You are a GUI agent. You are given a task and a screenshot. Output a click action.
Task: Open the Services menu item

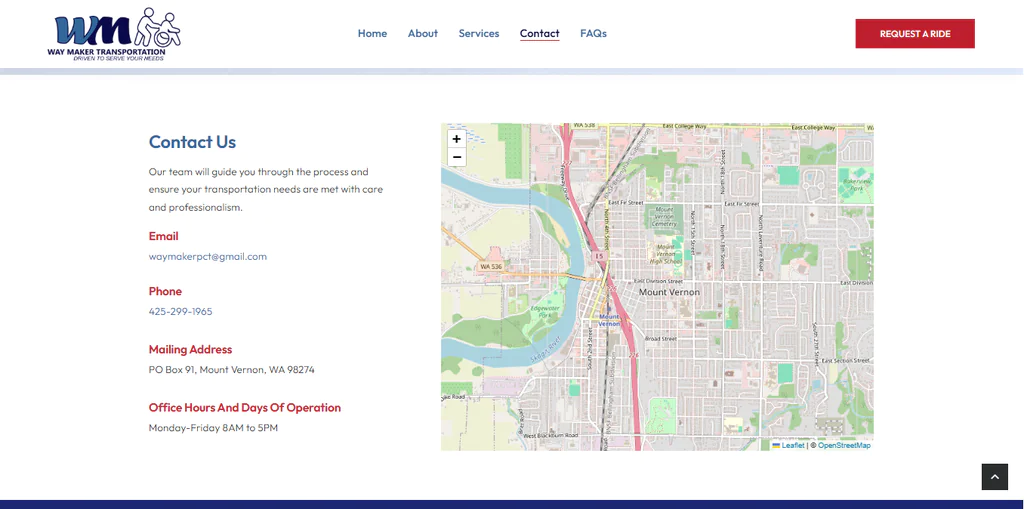[479, 33]
